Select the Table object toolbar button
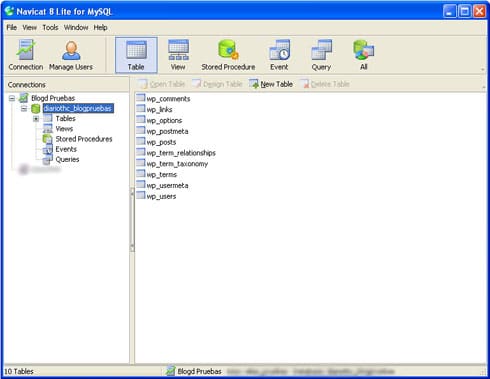 tap(136, 55)
